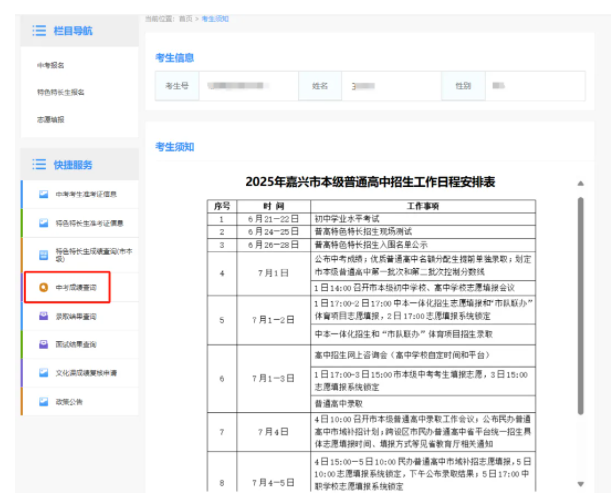This screenshot has height=504, width=611.
Task: Click the 政策公告 icon
Action: [x=43, y=401]
